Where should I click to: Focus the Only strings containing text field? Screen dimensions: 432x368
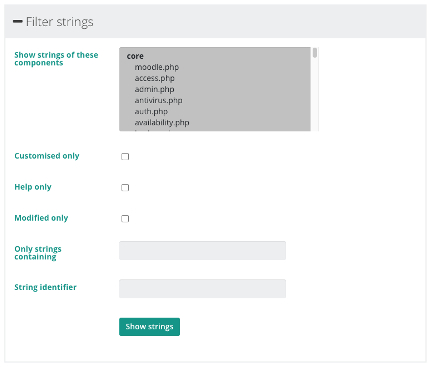202,250
